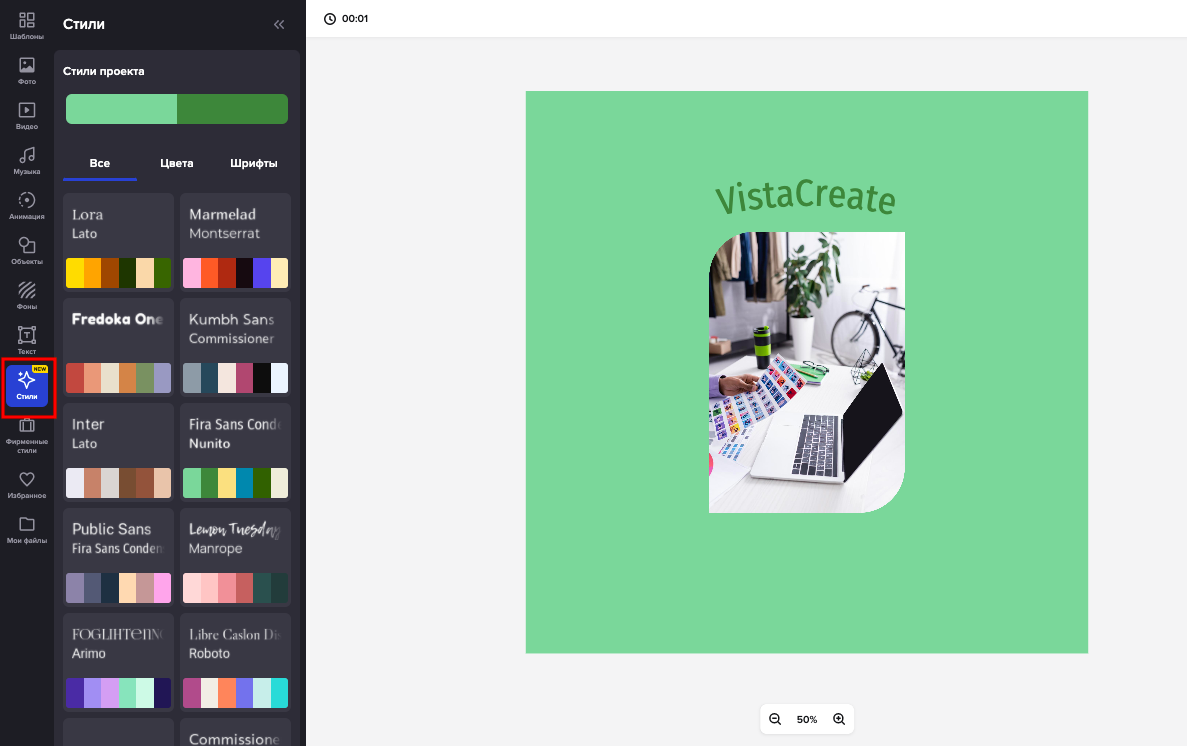Open the Фото sidebar section
1187x746 pixels.
[x=26, y=70]
